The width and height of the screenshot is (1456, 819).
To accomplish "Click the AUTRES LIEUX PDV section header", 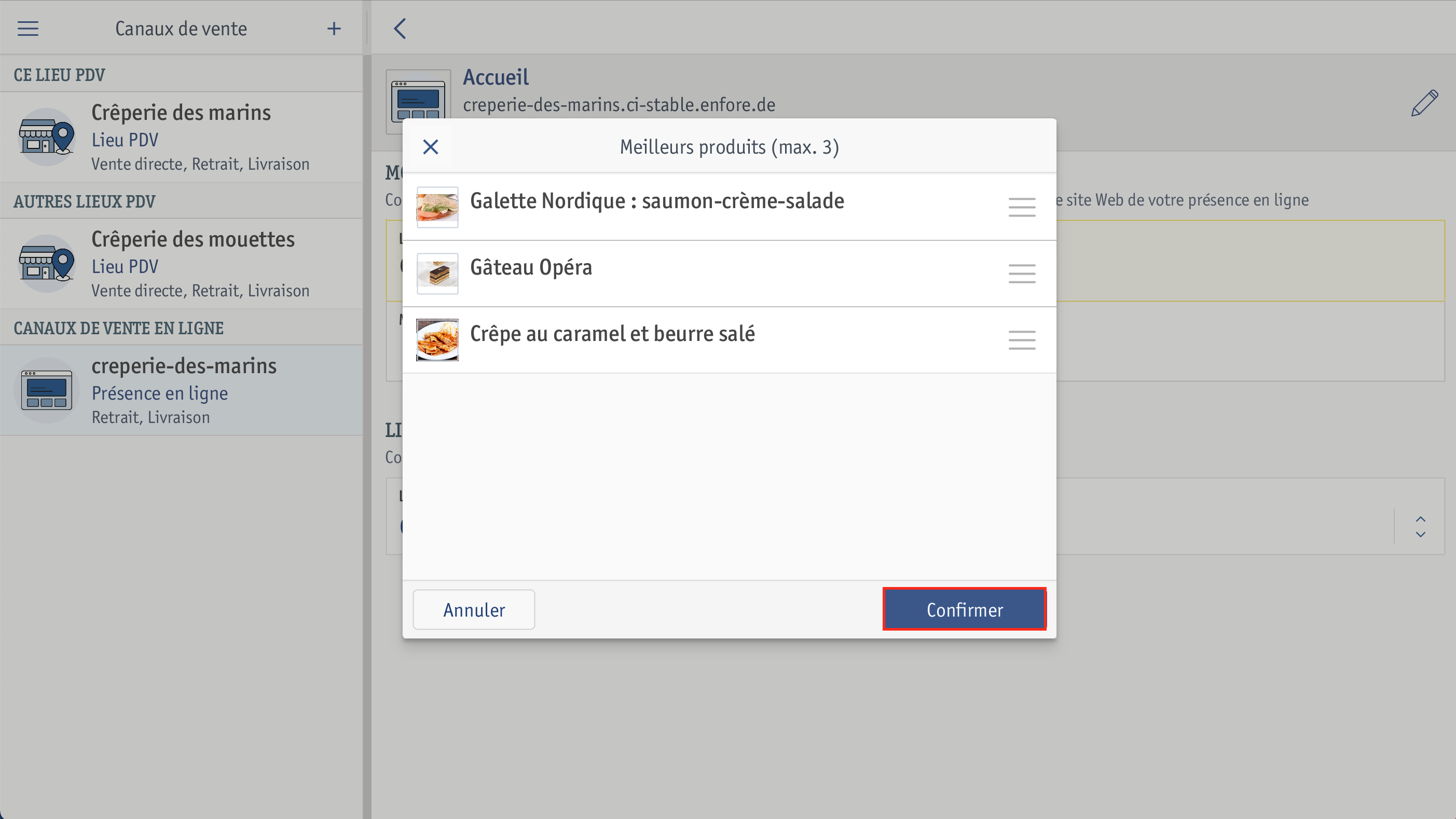I will click(84, 202).
